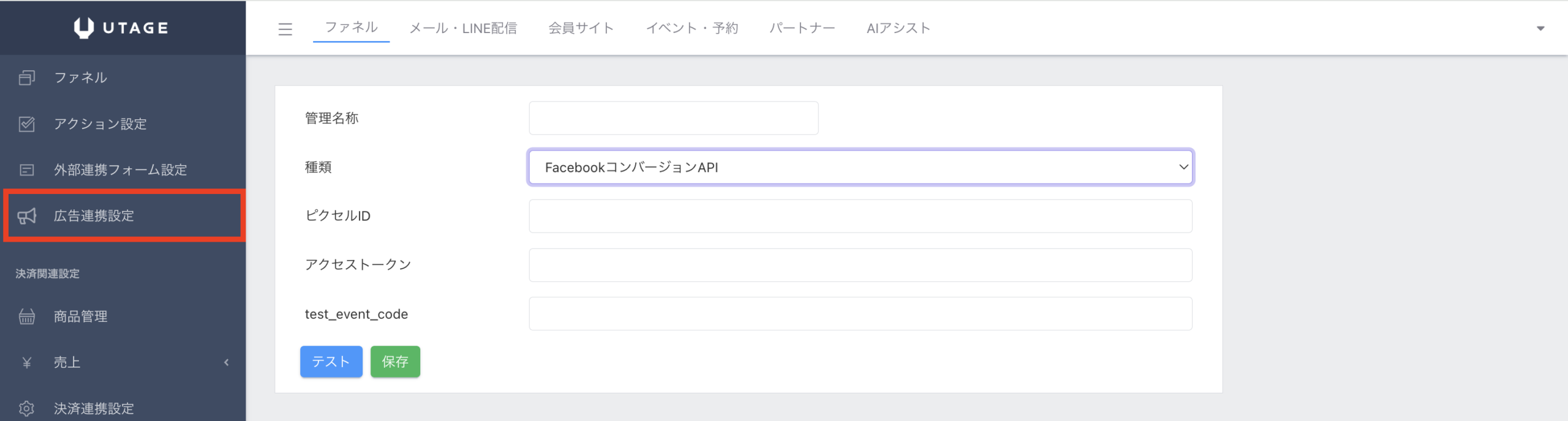This screenshot has width=1568, height=421.
Task: Switch to the メール・LINE配信 tab
Action: pyautogui.click(x=462, y=28)
